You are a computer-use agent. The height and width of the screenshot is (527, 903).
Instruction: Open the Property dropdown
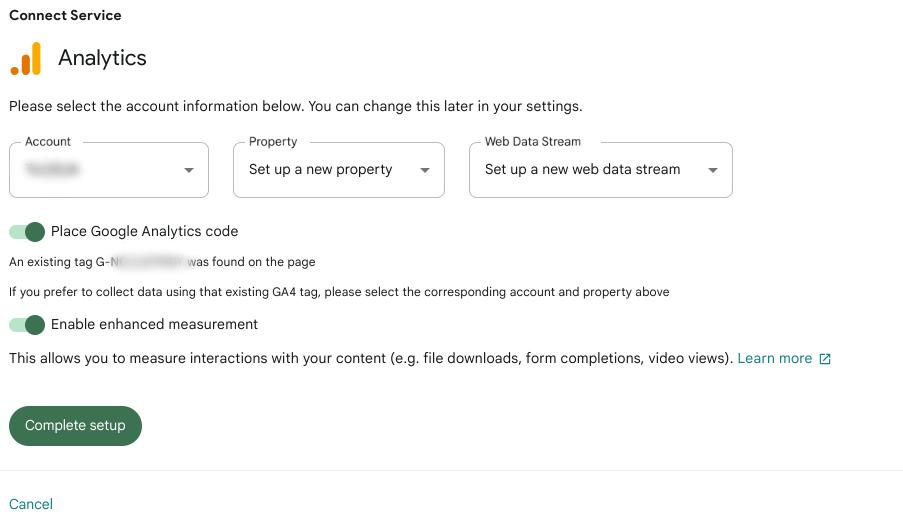[339, 170]
